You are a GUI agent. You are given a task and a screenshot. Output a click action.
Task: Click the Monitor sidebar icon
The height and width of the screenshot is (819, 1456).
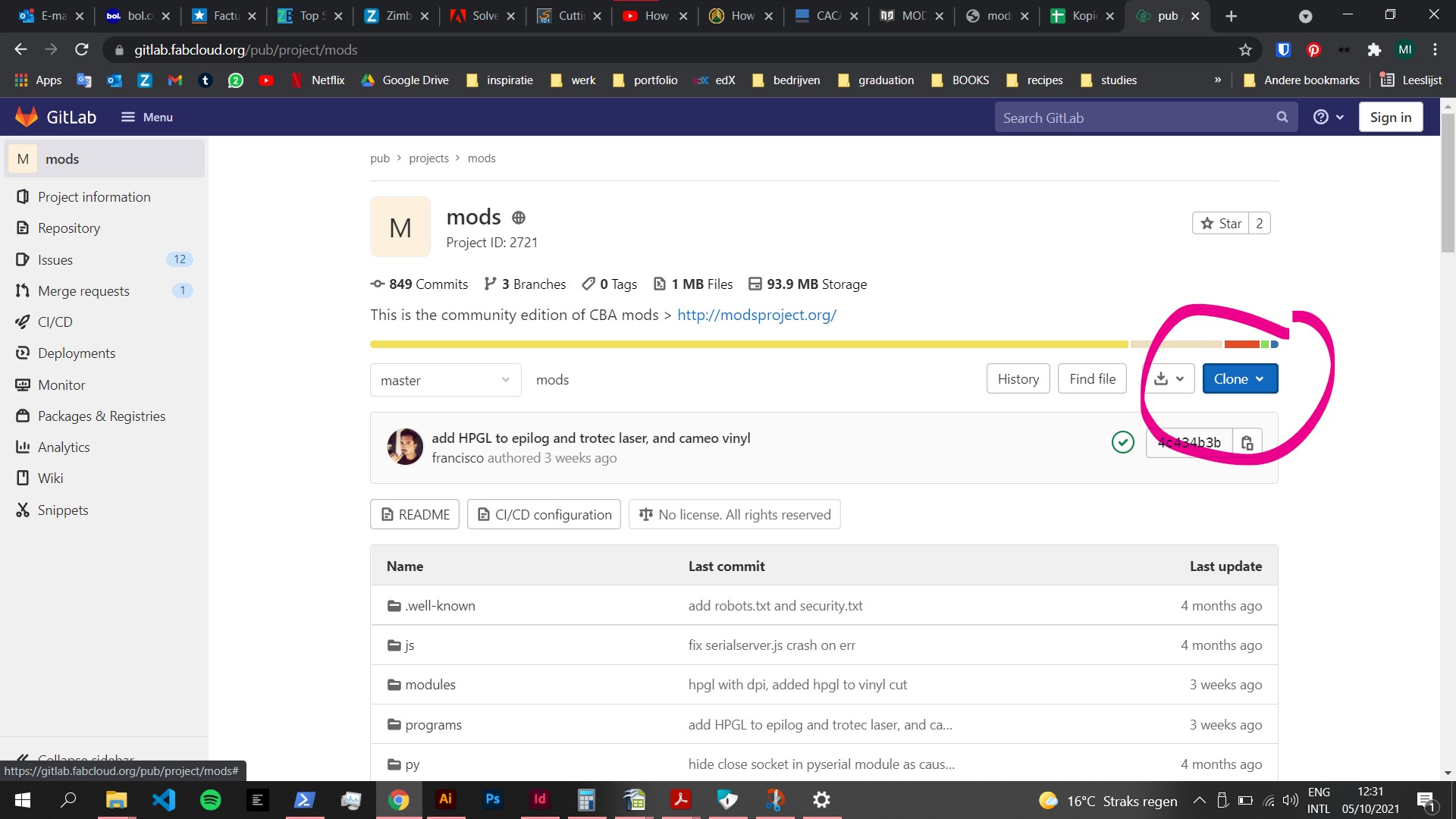(x=23, y=384)
